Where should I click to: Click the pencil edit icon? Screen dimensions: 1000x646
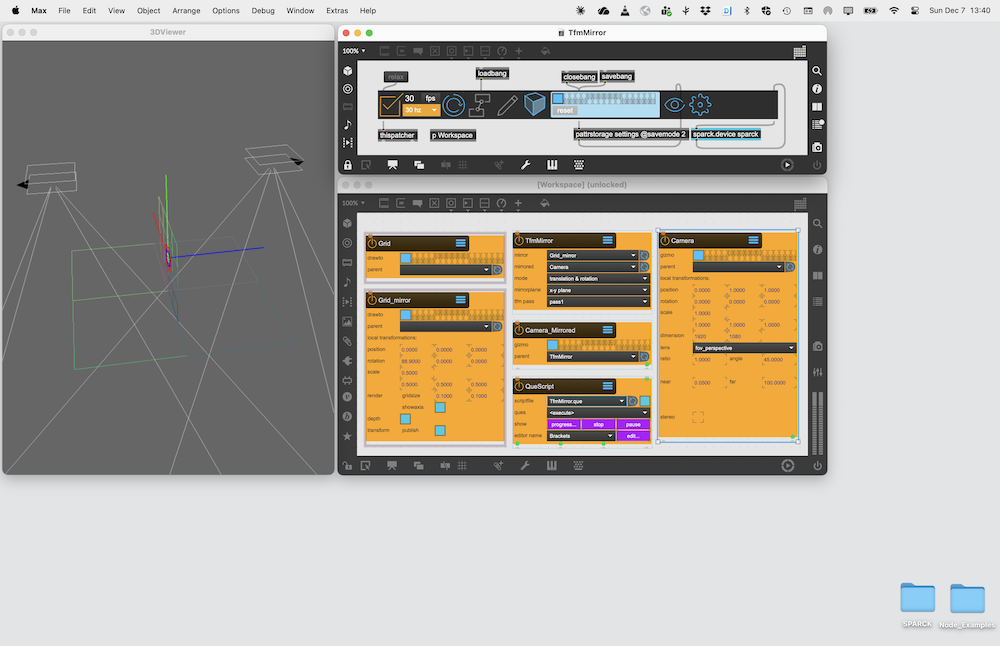[x=508, y=104]
